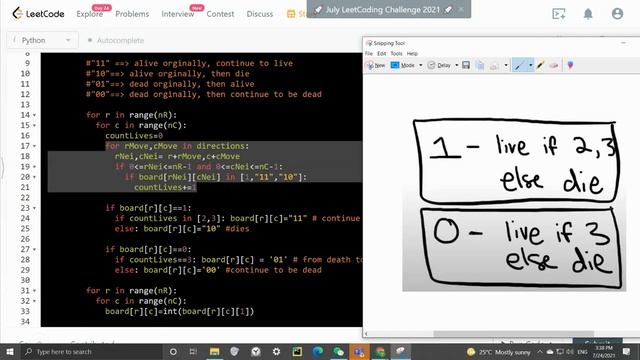
Task: Open the Explore tab on LeetCode
Action: (89, 14)
